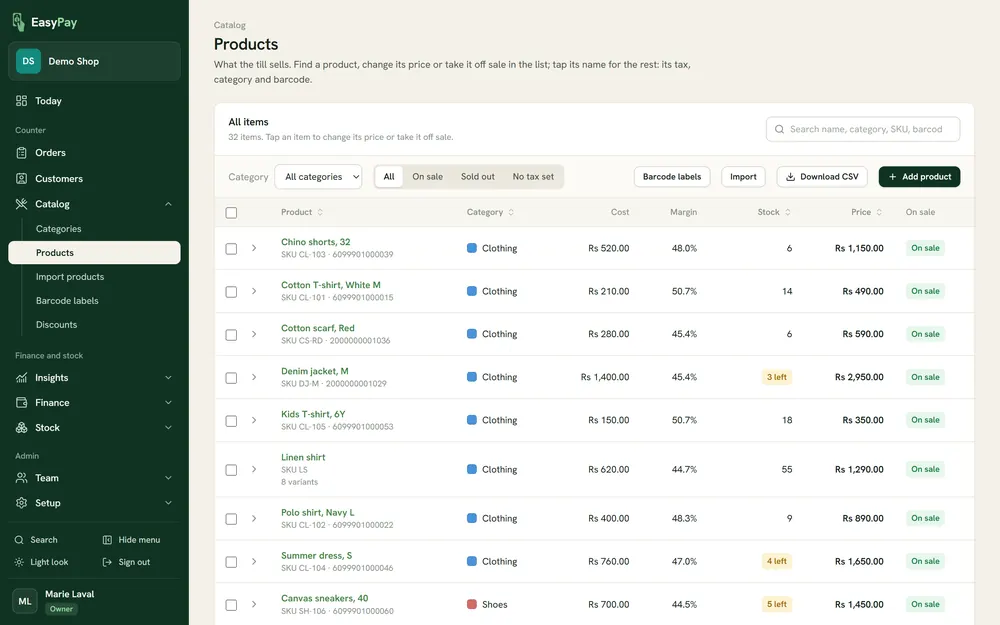Open the Cotton scarf, Red product link
Image resolution: width=1000 pixels, height=625 pixels.
(318, 328)
